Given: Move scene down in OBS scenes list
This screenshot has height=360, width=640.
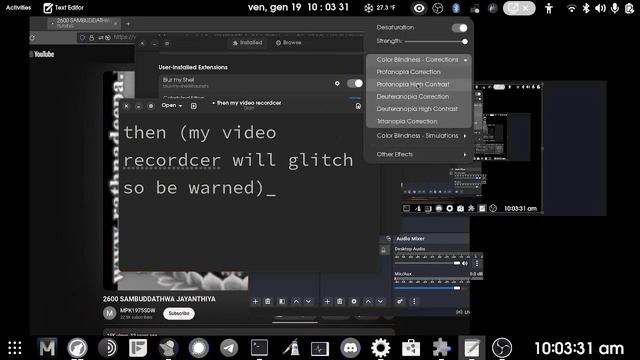Looking at the screenshot, I should (x=308, y=301).
